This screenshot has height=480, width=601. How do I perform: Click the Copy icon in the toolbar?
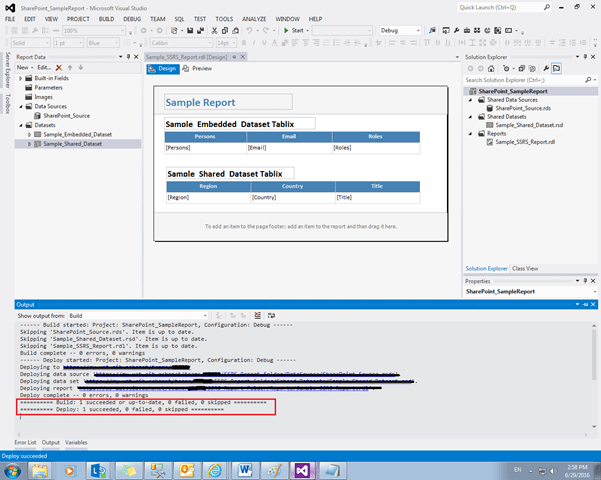coord(225,30)
